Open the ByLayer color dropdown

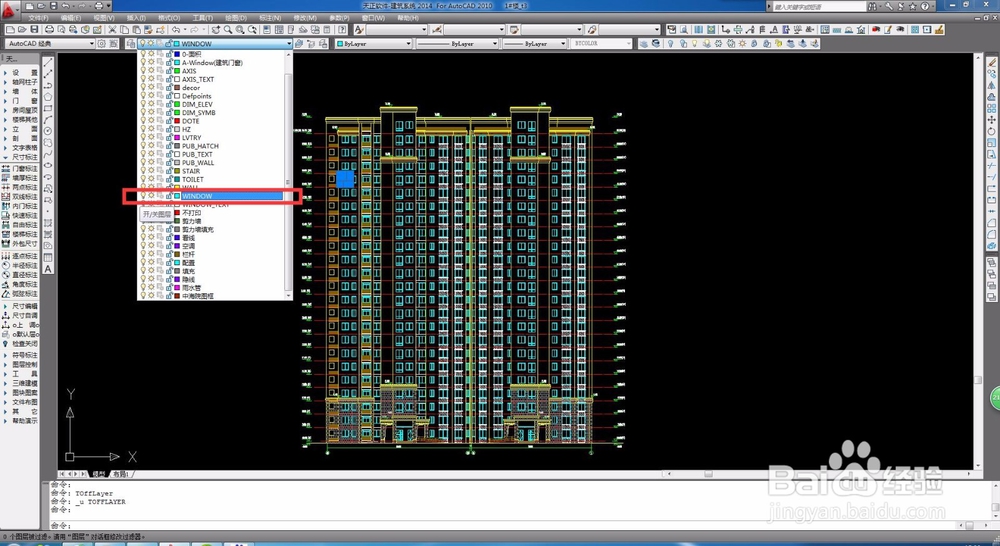click(x=409, y=43)
